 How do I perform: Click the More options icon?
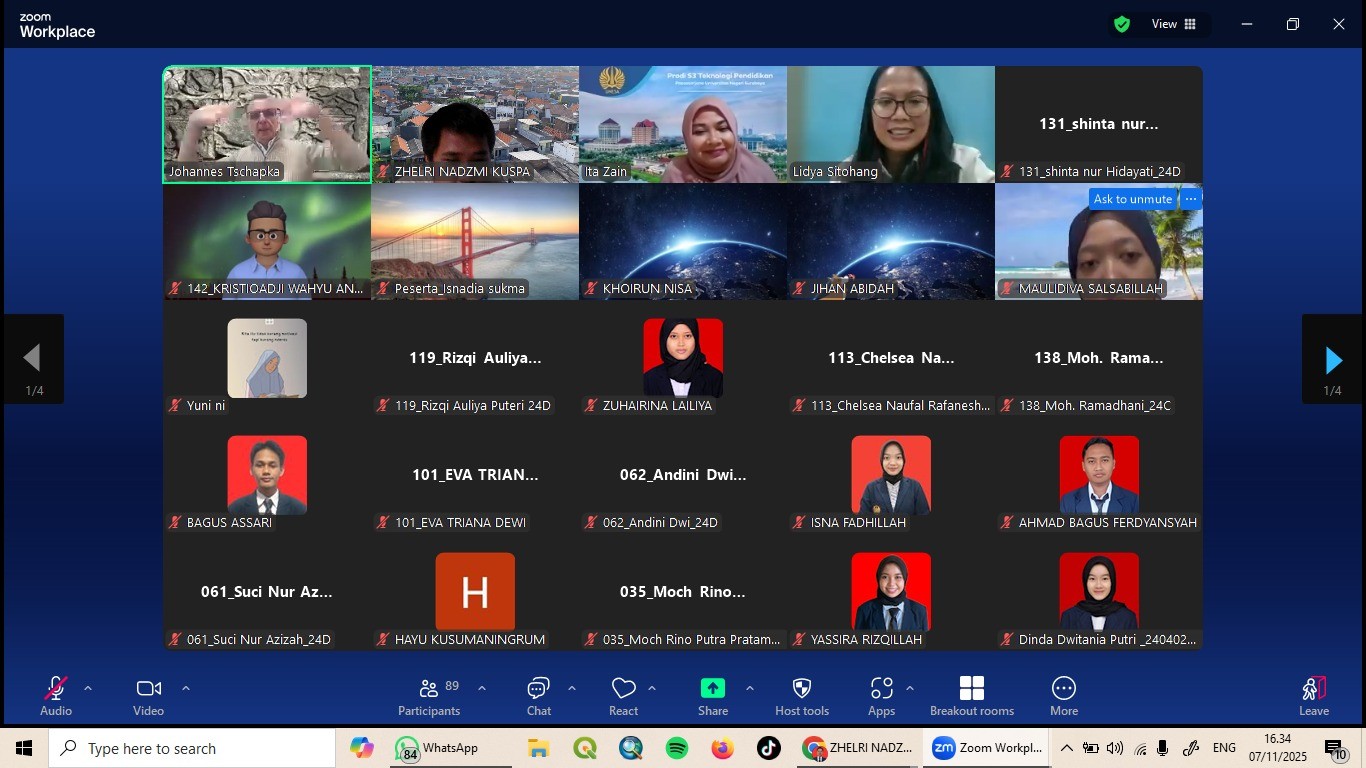(x=1063, y=696)
